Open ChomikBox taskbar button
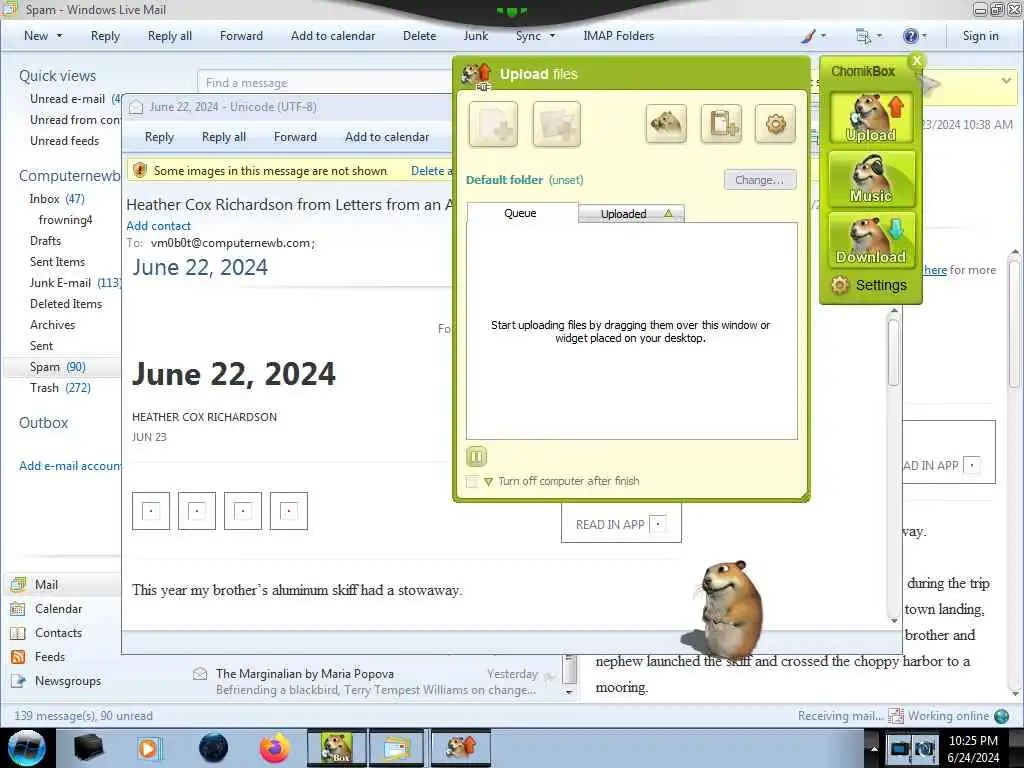The width and height of the screenshot is (1024, 768). 336,748
